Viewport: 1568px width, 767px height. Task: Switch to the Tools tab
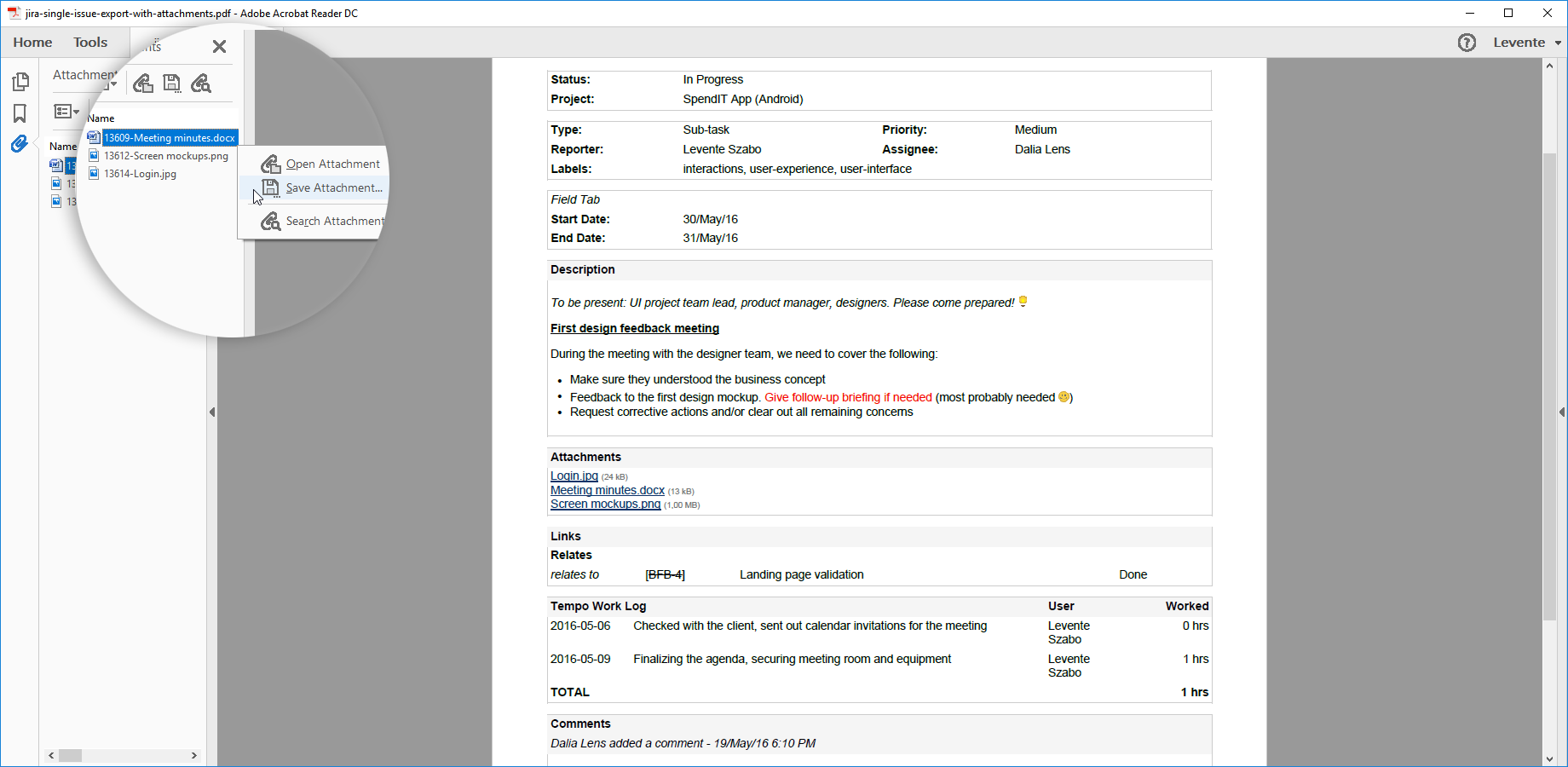tap(90, 43)
